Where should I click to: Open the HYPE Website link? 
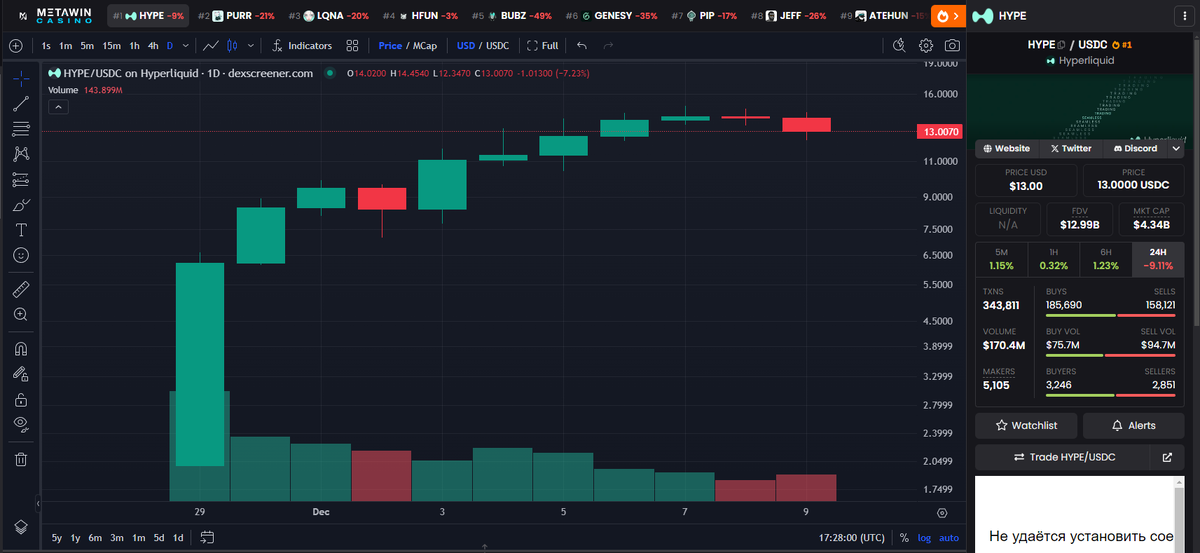coord(1007,148)
